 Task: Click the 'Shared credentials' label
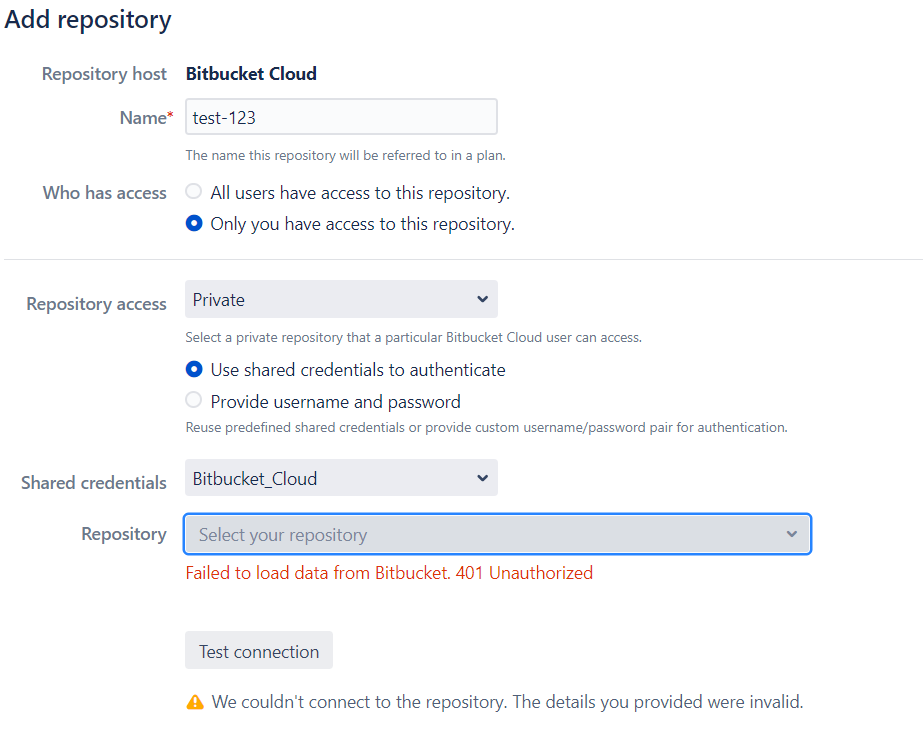tap(94, 483)
